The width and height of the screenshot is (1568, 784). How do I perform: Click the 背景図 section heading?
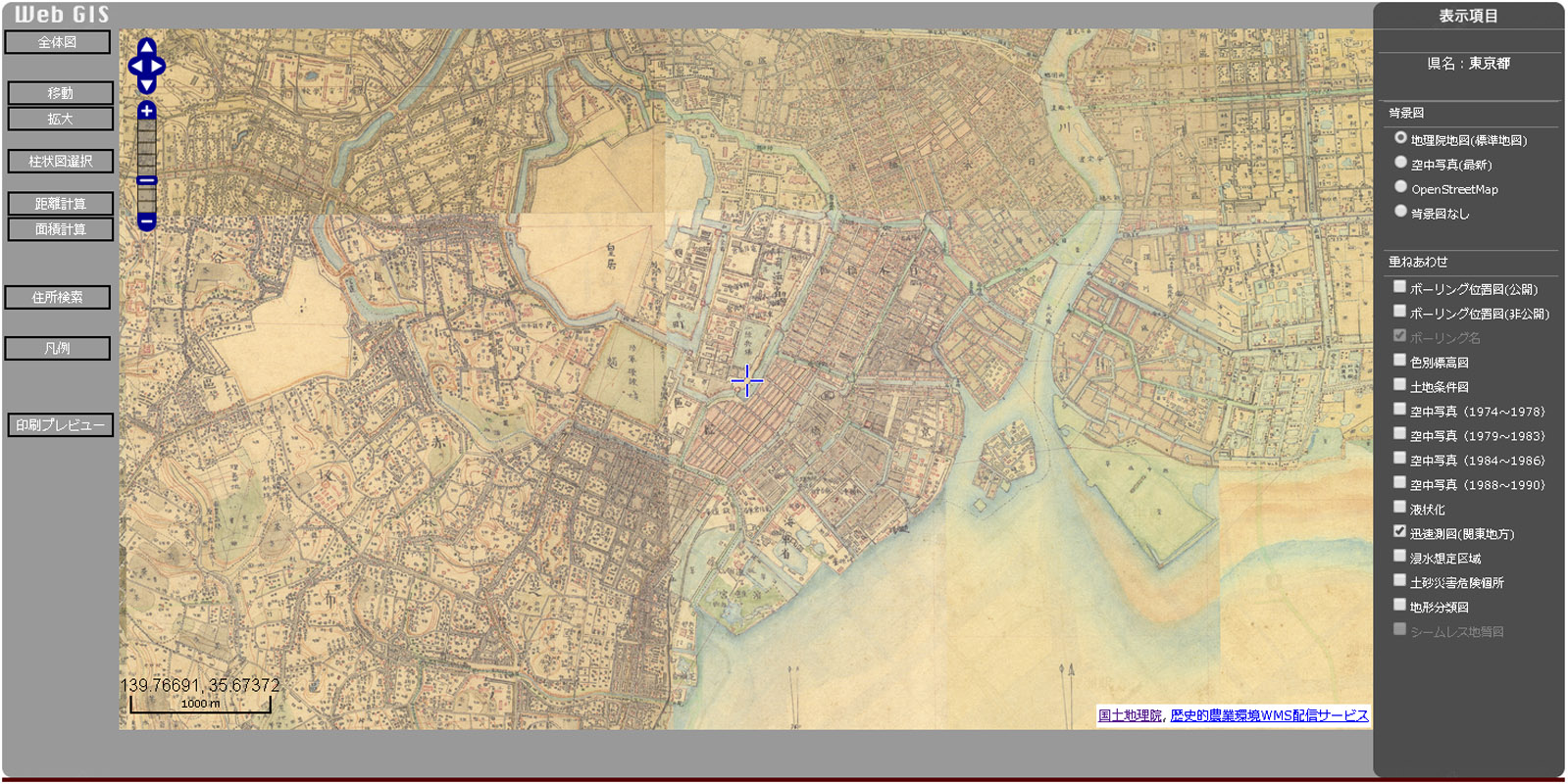click(x=1406, y=114)
